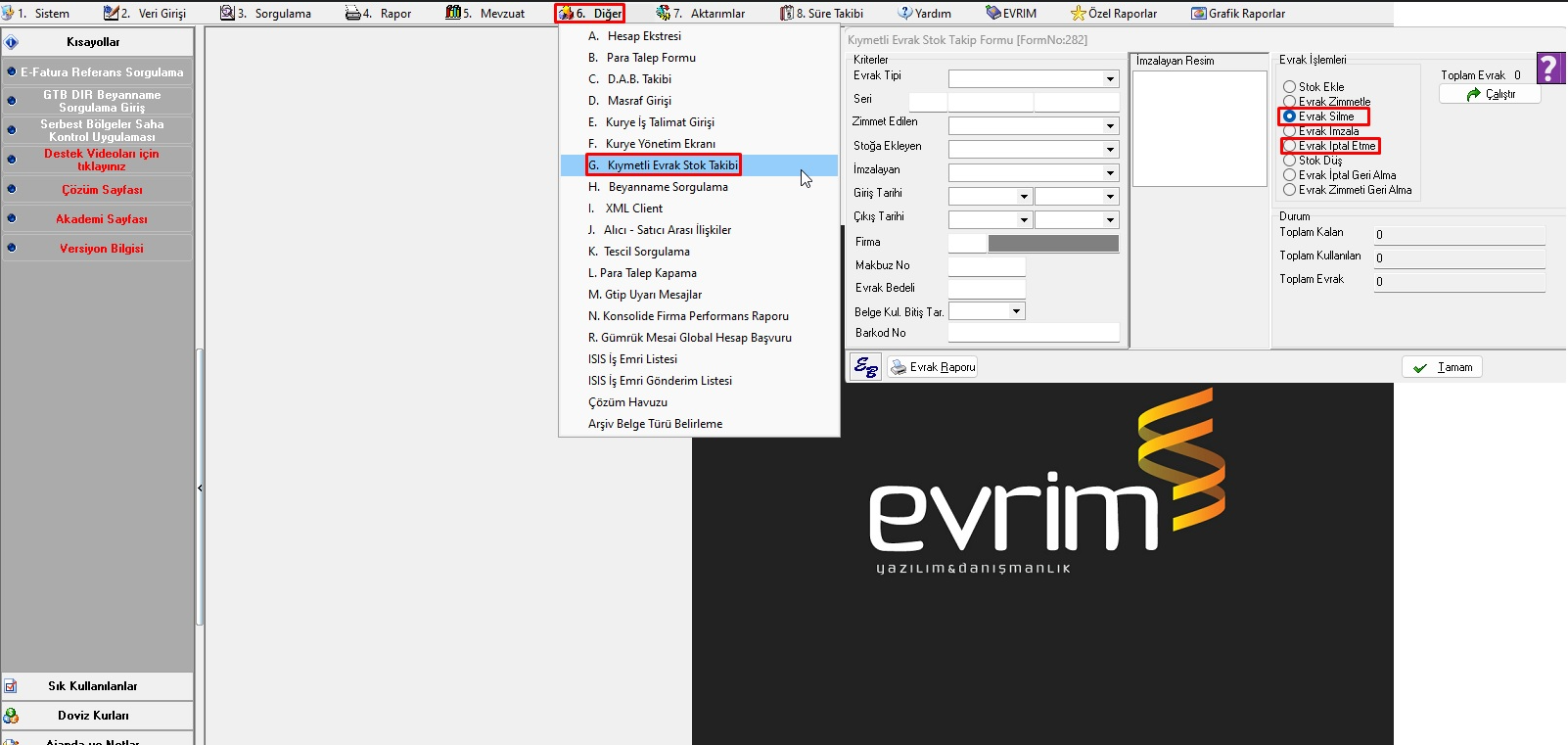1568x745 pixels.
Task: Click the EB logo icon button
Action: click(865, 367)
